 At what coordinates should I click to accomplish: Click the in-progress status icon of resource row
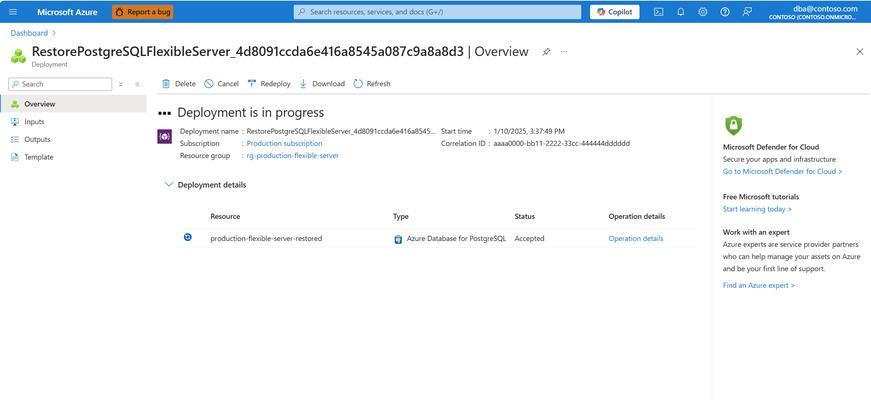(x=188, y=237)
